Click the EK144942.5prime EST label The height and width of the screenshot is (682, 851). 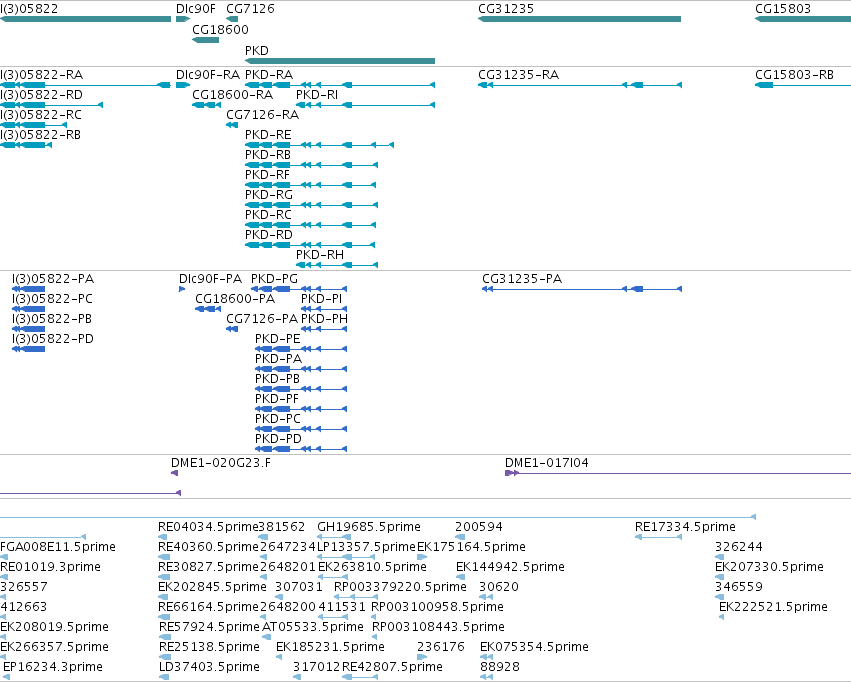coord(510,567)
